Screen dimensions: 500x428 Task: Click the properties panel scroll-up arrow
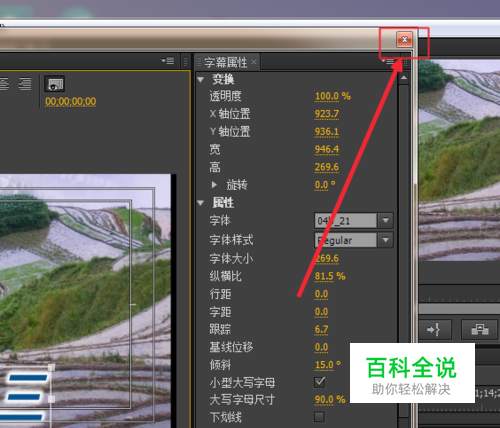404,78
